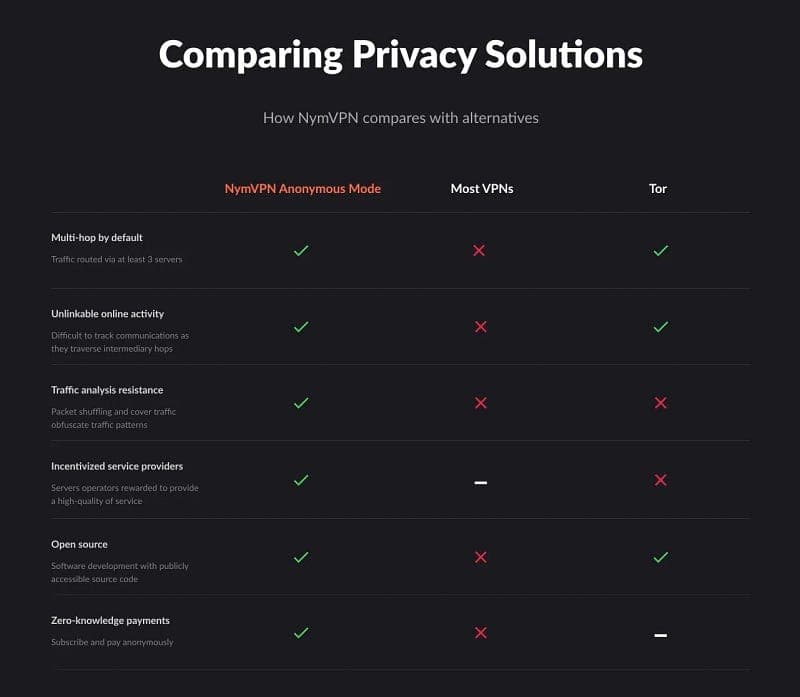Click NymVPN checkmark for Traffic analysis resistance
Image resolution: width=800 pixels, height=697 pixels.
click(301, 403)
